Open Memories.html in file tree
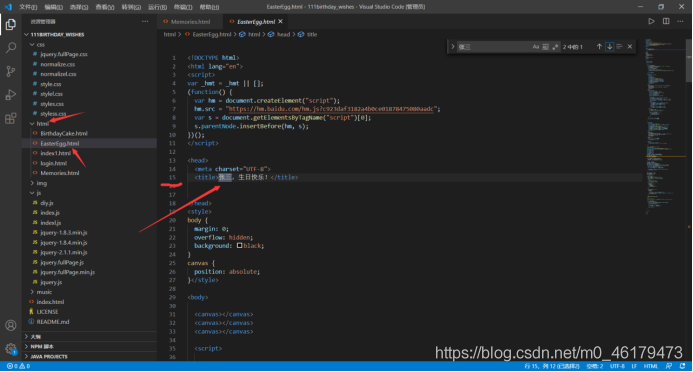The image size is (693, 372). tap(60, 173)
